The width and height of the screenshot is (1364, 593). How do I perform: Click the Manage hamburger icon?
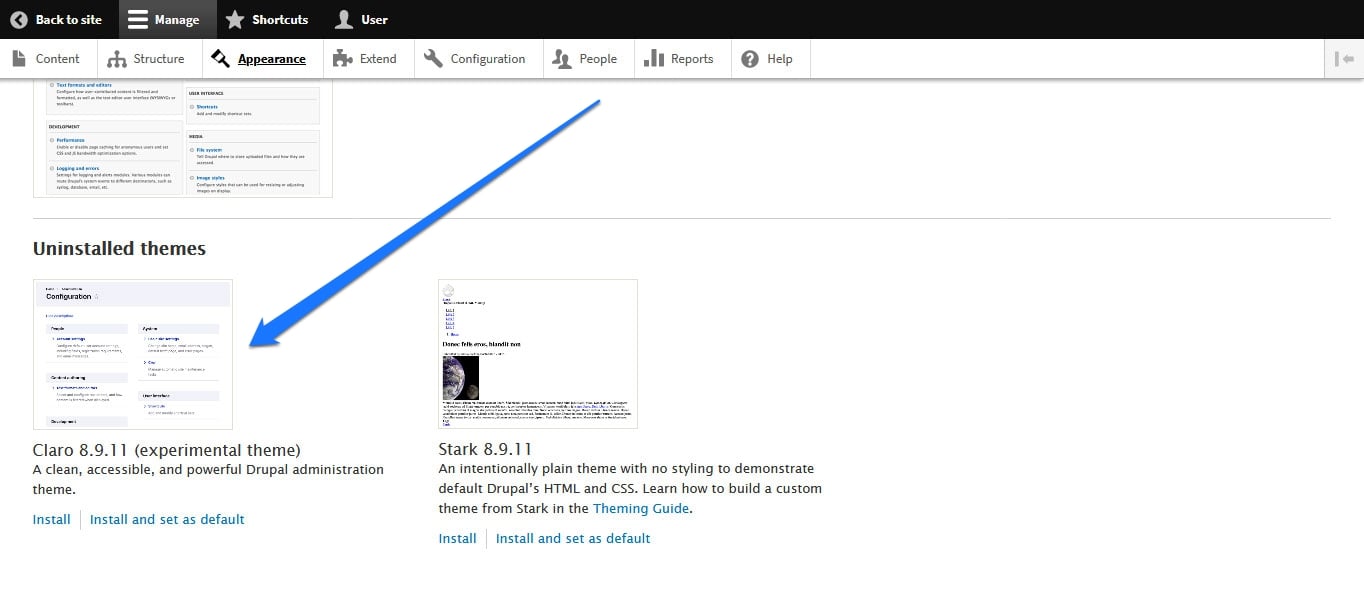[x=138, y=19]
